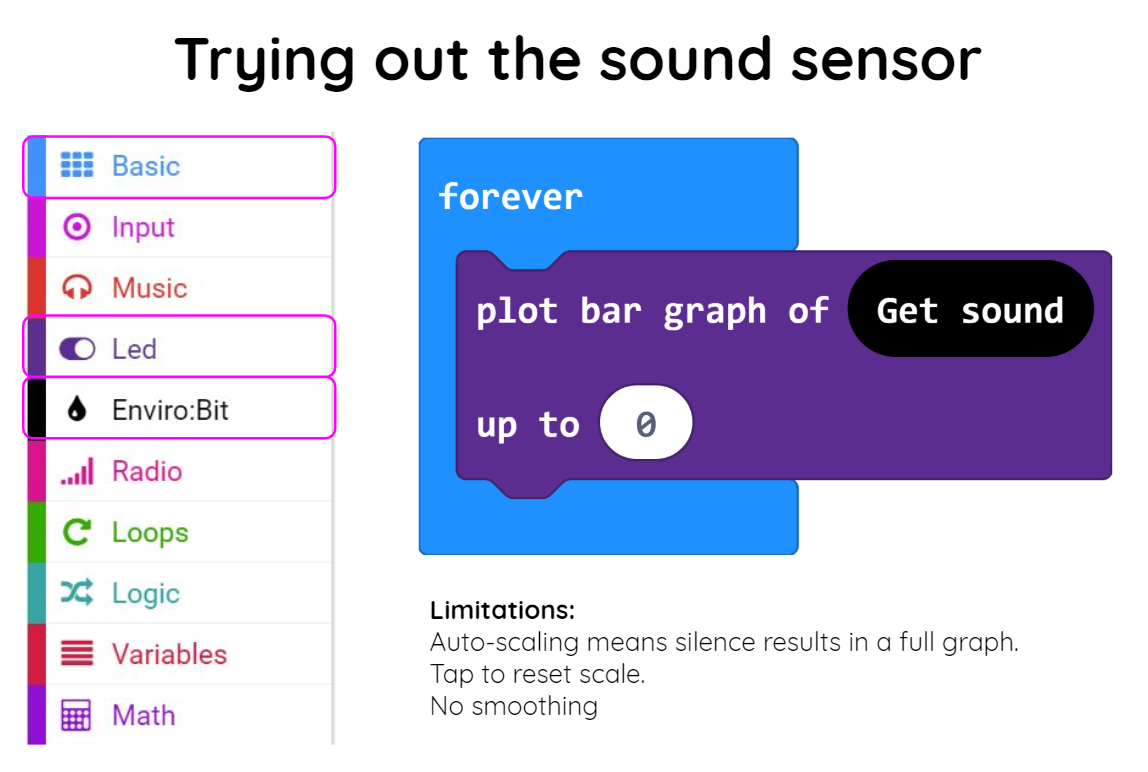Open the Variables category
This screenshot has width=1148, height=772.
(x=179, y=654)
